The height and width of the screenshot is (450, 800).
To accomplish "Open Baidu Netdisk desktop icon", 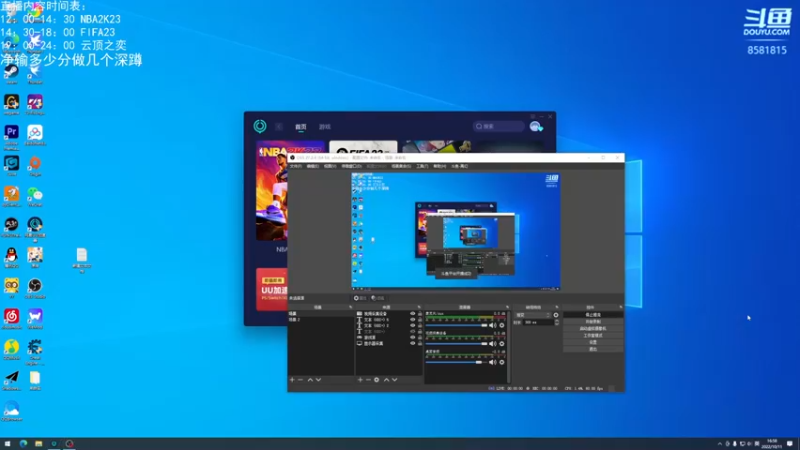I will click(x=35, y=133).
